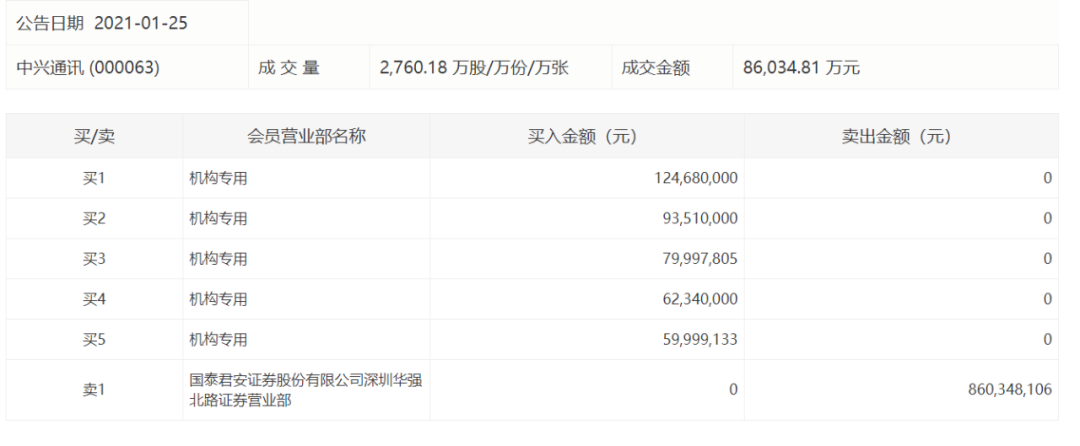Click turnover amount 86,034.81 万元

click(801, 68)
